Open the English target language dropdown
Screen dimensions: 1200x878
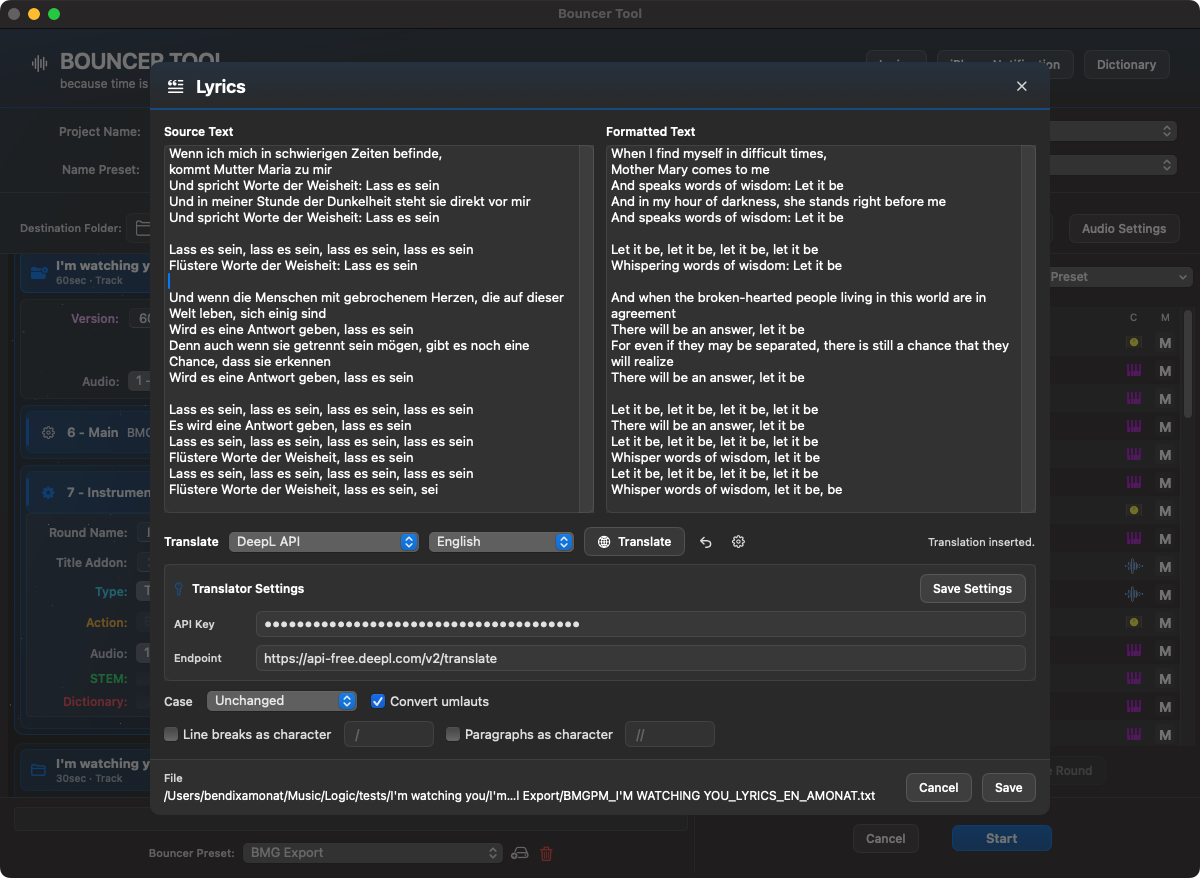click(x=501, y=542)
